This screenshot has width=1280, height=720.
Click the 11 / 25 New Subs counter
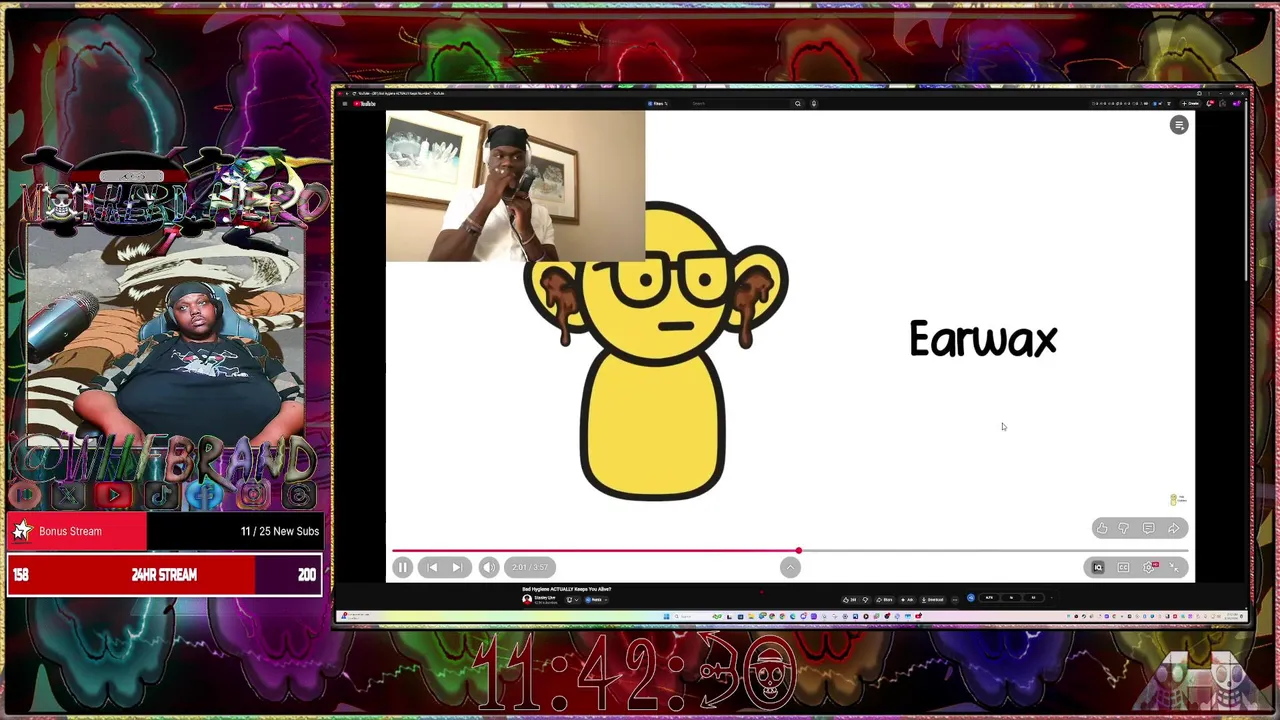[x=280, y=531]
